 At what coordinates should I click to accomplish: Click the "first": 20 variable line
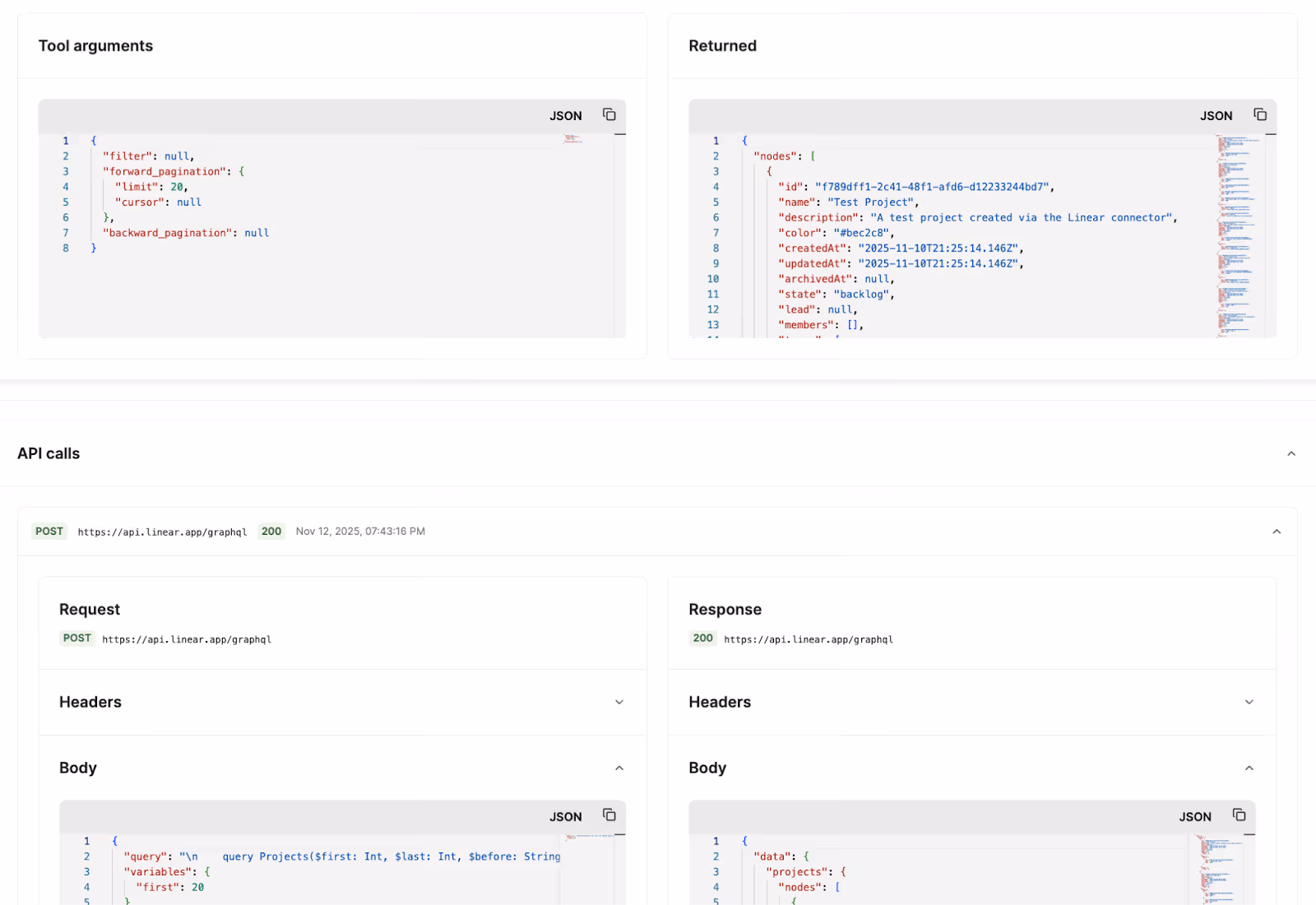point(169,888)
